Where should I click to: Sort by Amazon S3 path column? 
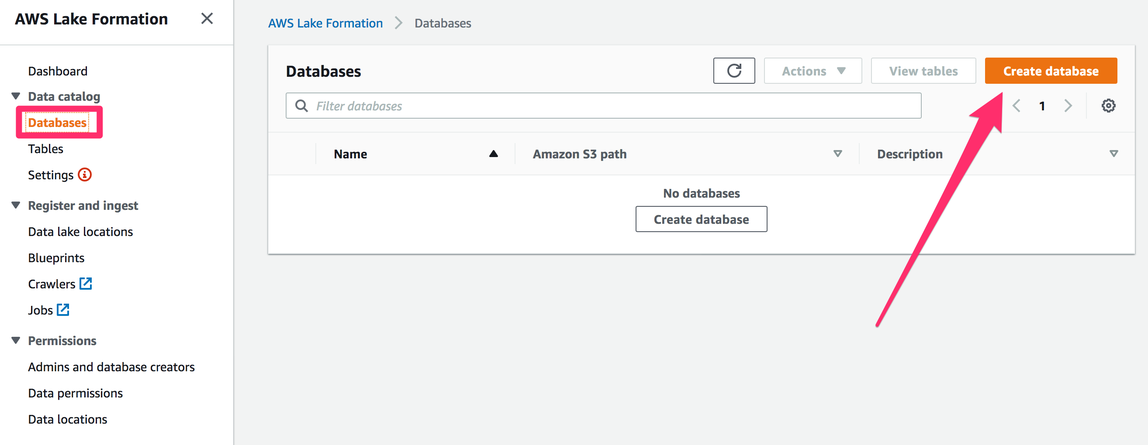coord(838,154)
